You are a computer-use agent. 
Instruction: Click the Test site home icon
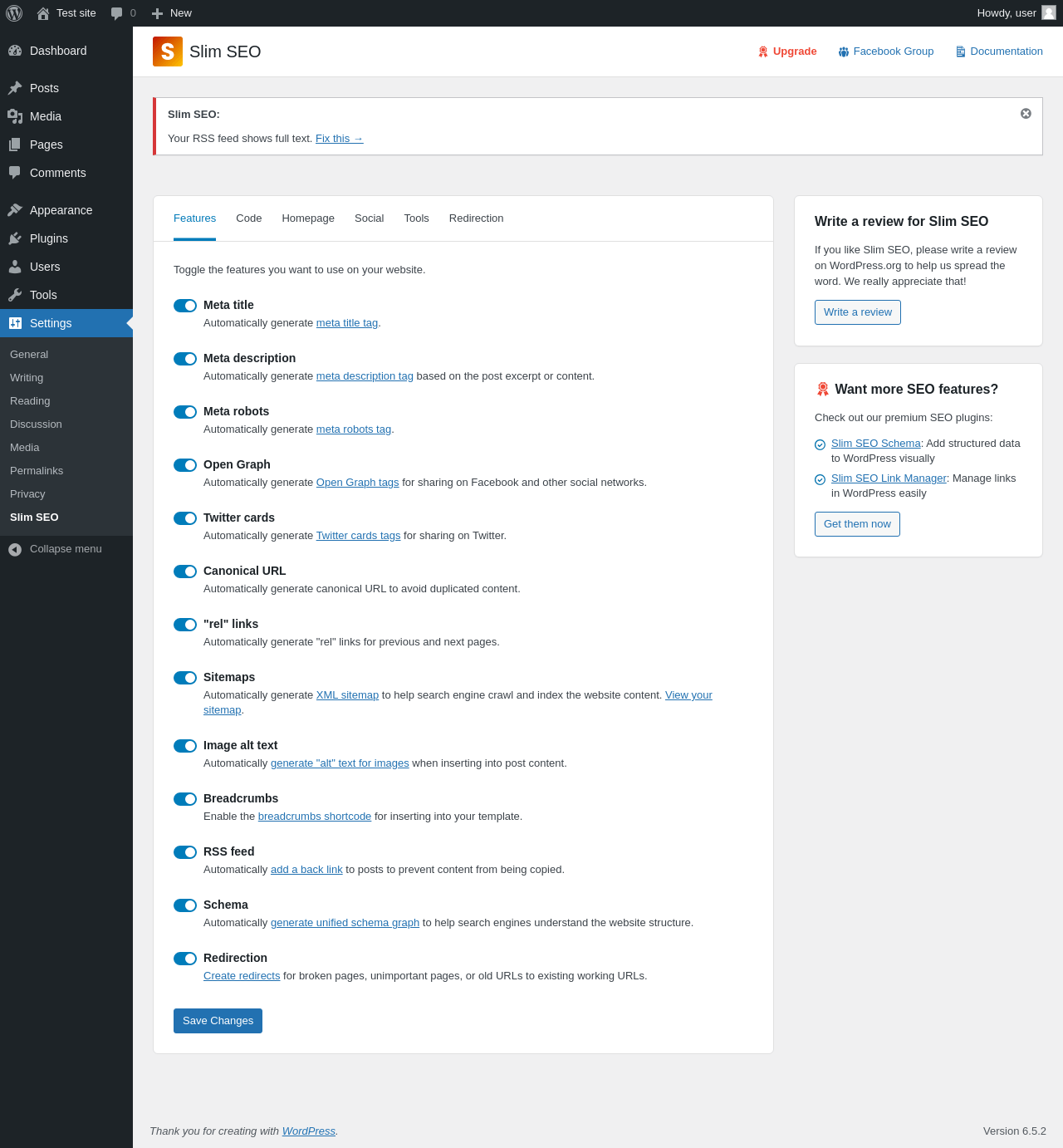click(x=43, y=13)
